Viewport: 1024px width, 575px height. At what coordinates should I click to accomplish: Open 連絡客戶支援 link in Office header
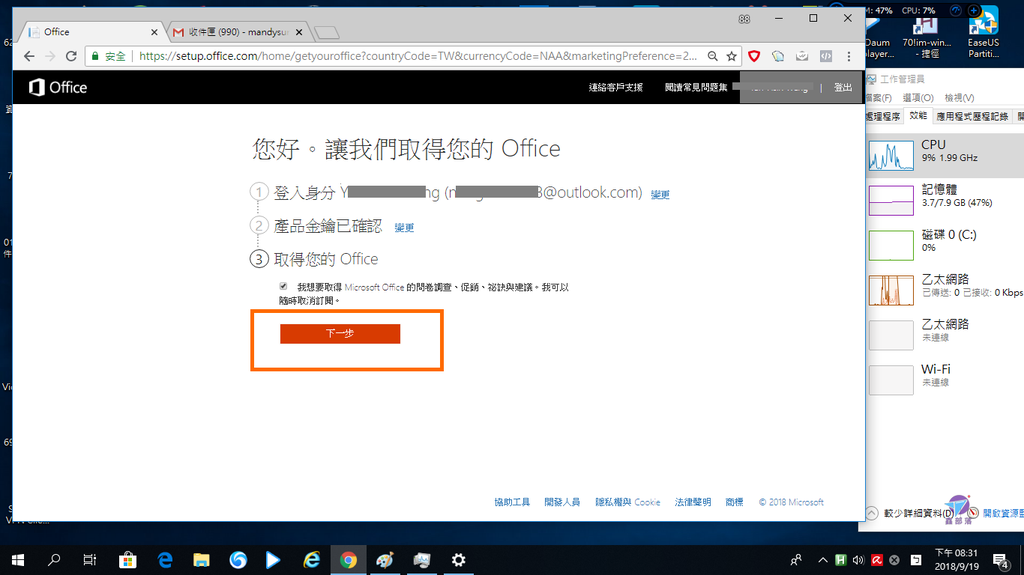pos(615,87)
